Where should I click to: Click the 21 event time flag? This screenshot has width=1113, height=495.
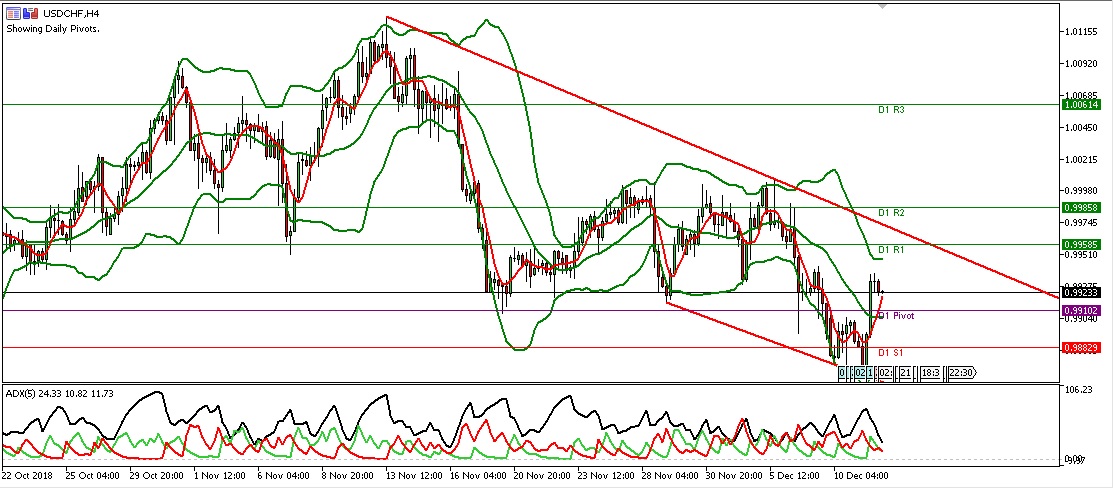(x=905, y=372)
